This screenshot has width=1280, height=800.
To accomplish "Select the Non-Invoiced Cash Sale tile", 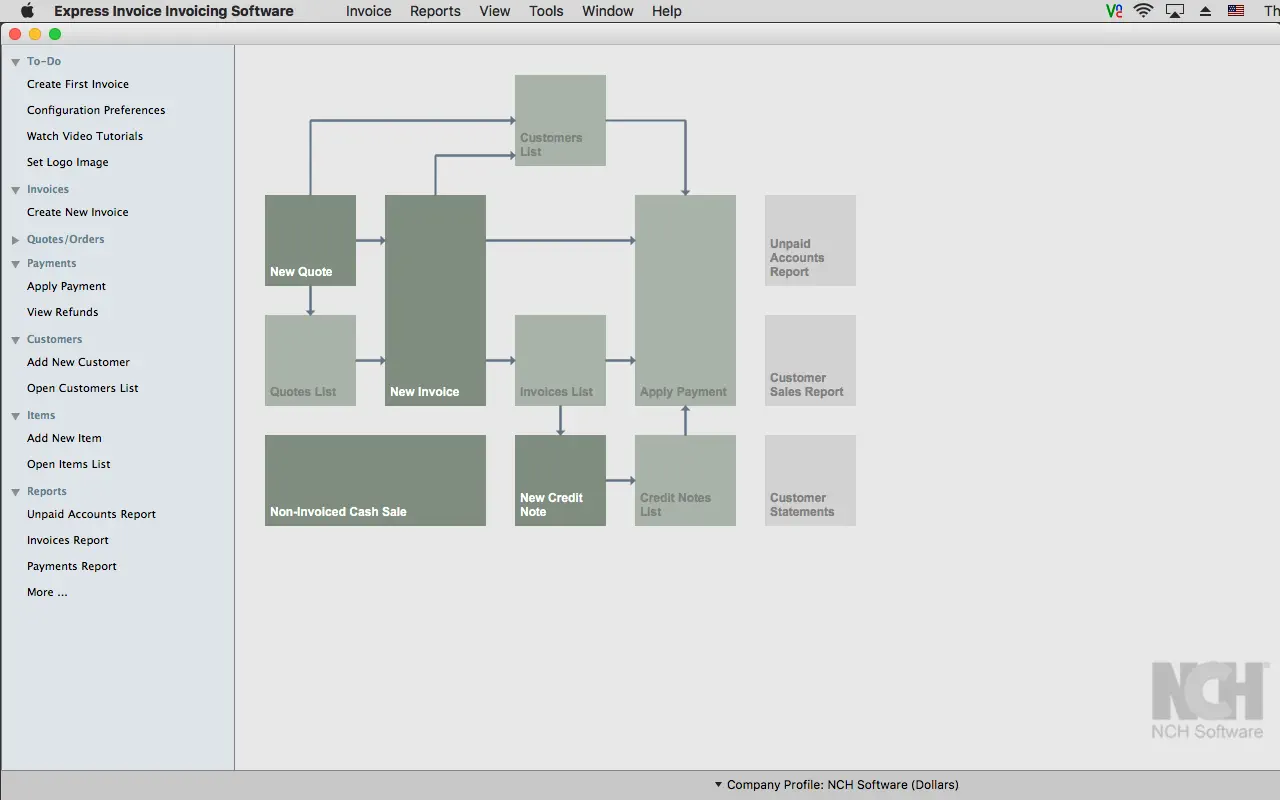I will tap(375, 480).
